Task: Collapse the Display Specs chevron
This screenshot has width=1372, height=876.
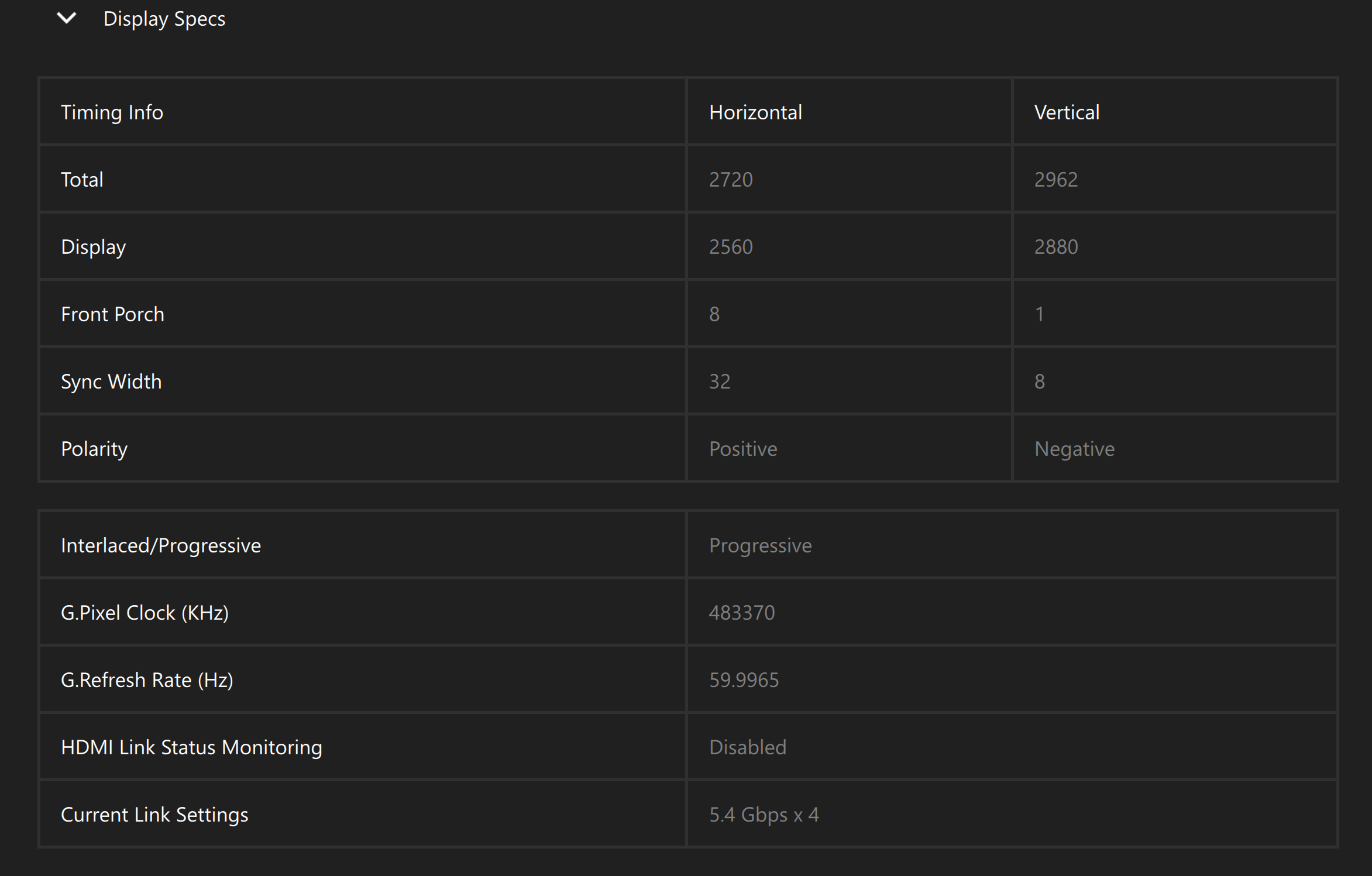Action: [67, 19]
